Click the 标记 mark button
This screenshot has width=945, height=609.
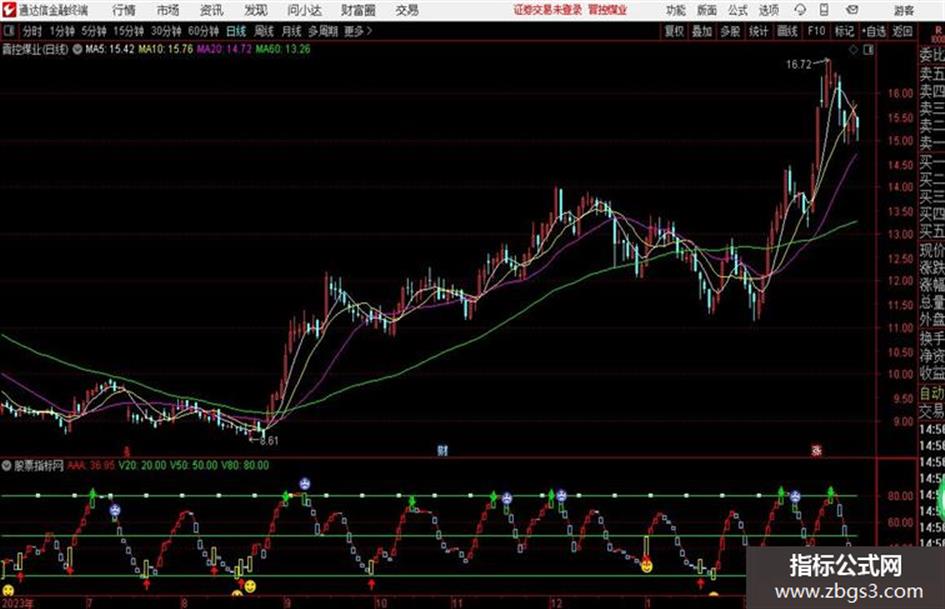pyautogui.click(x=844, y=31)
